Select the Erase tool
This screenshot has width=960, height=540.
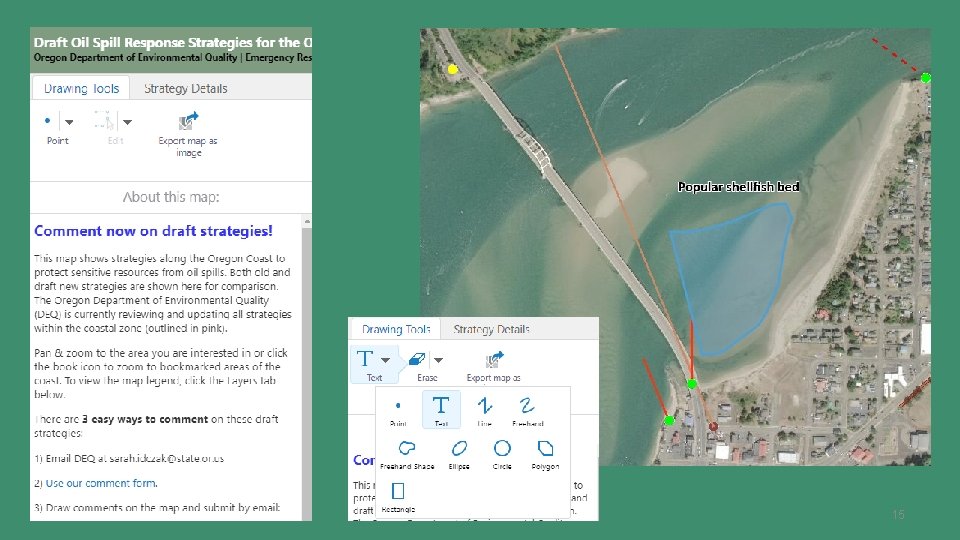point(417,359)
